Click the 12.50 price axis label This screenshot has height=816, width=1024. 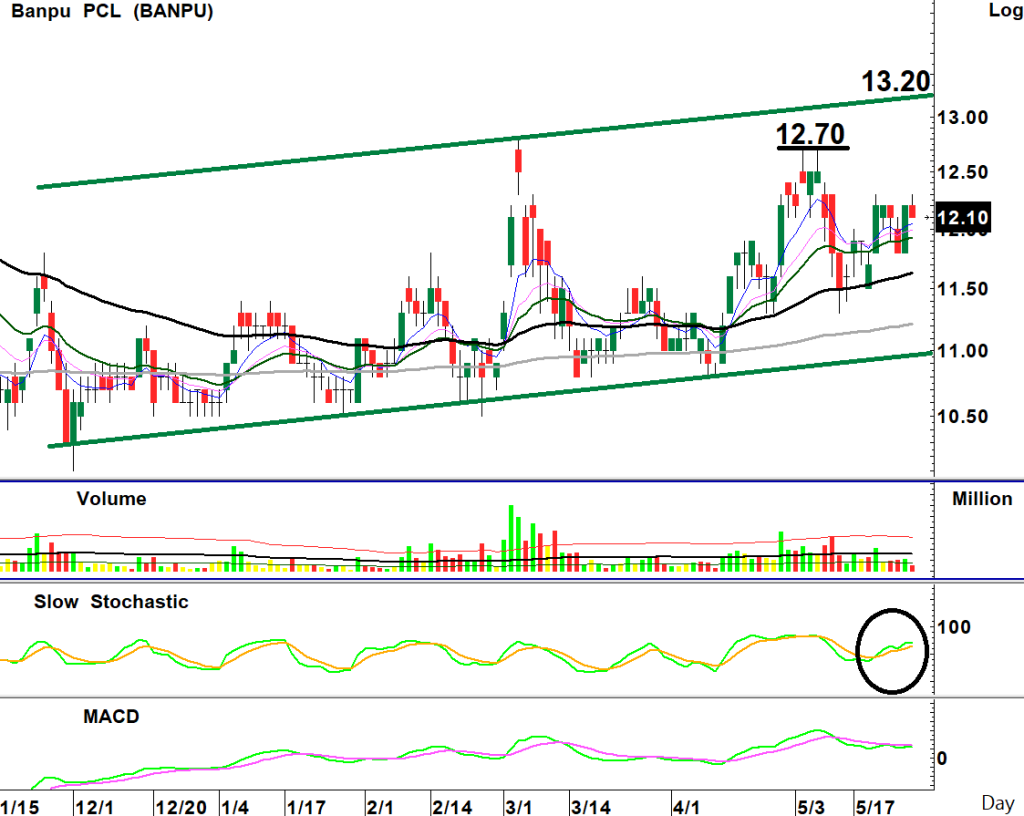(963, 173)
